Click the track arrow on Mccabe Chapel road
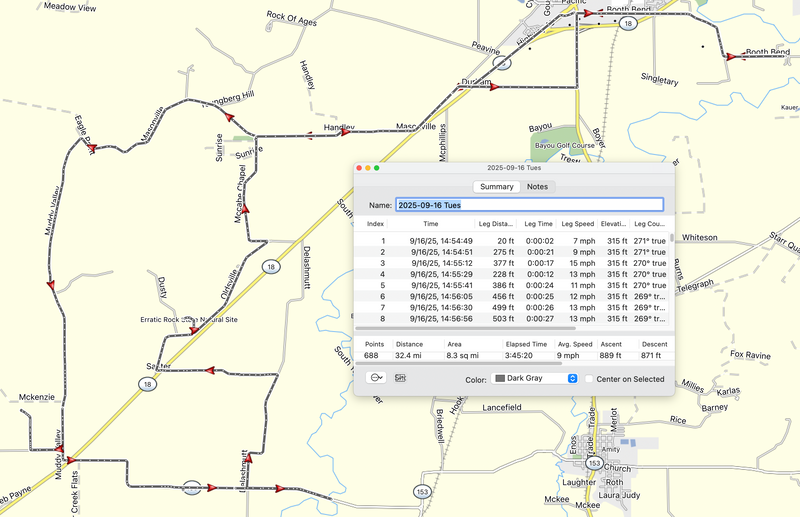 [x=245, y=210]
